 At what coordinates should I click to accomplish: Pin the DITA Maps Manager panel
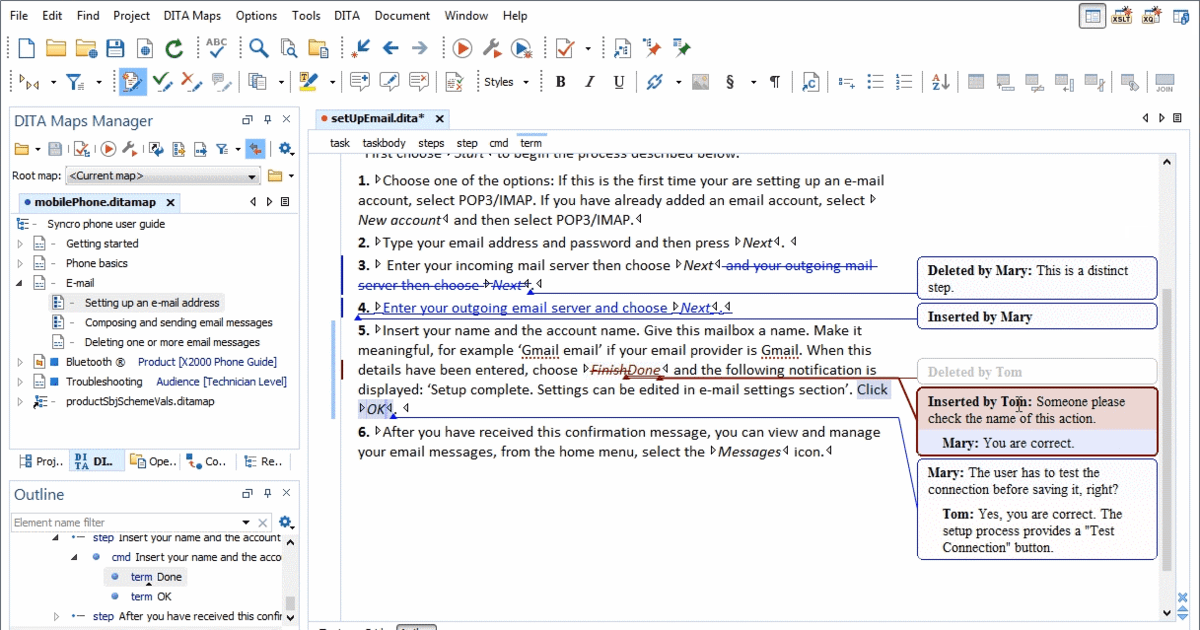click(x=268, y=120)
